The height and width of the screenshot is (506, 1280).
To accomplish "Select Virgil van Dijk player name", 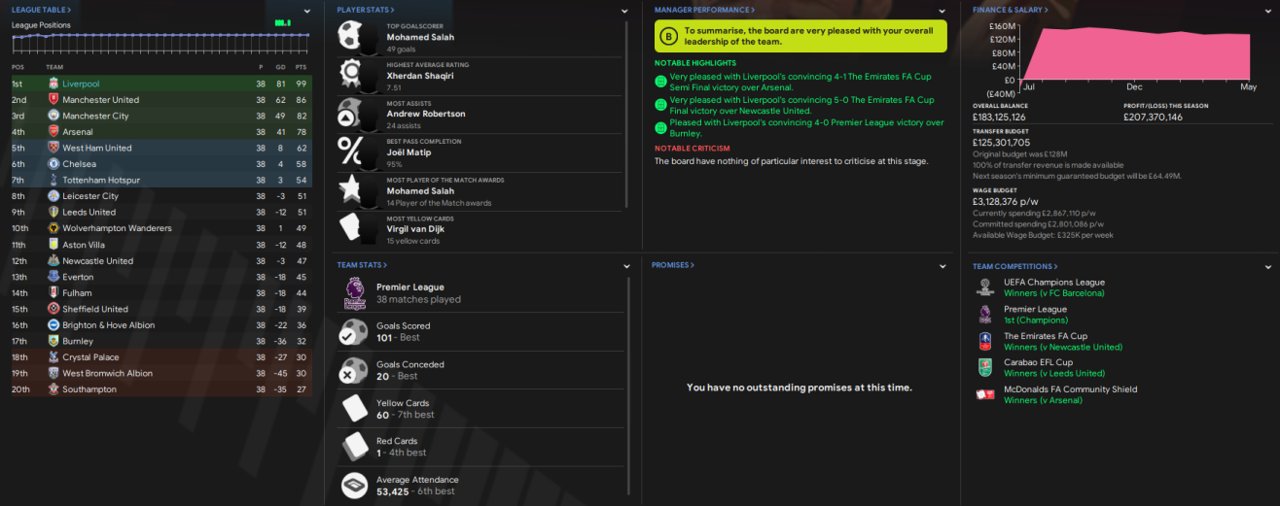I will [415, 229].
